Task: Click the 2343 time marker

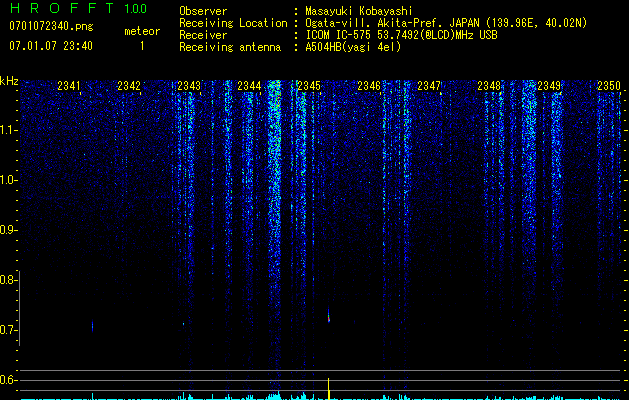Action: pyautogui.click(x=189, y=86)
